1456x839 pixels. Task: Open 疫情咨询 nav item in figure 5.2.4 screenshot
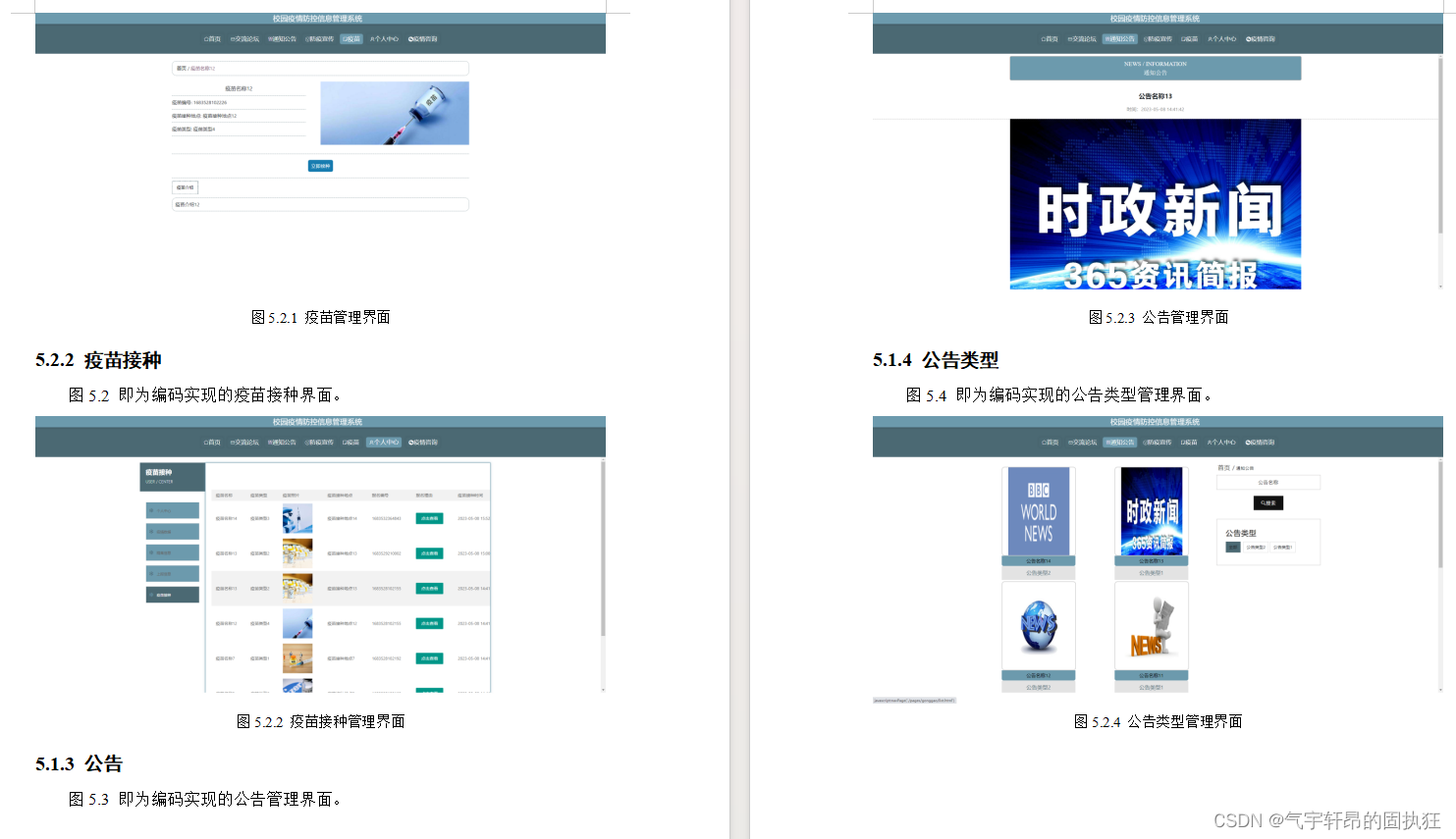[1261, 443]
